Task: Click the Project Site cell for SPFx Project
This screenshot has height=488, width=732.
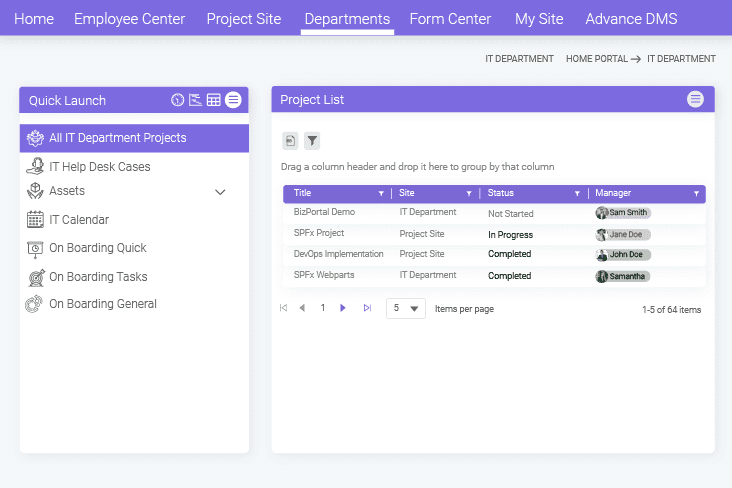Action: 422,234
